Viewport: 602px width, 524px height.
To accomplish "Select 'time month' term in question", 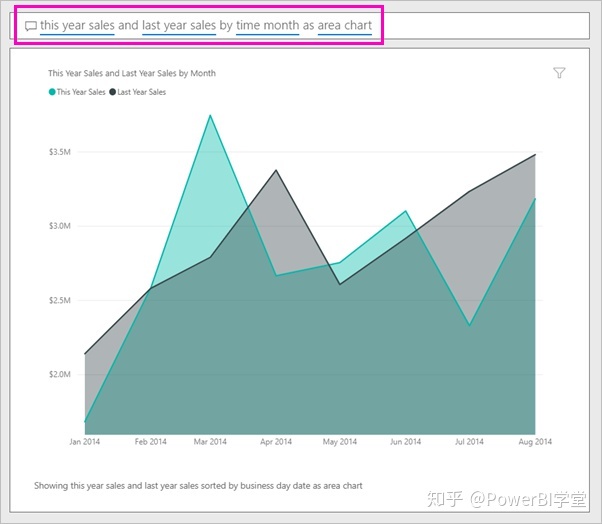I will tap(268, 25).
